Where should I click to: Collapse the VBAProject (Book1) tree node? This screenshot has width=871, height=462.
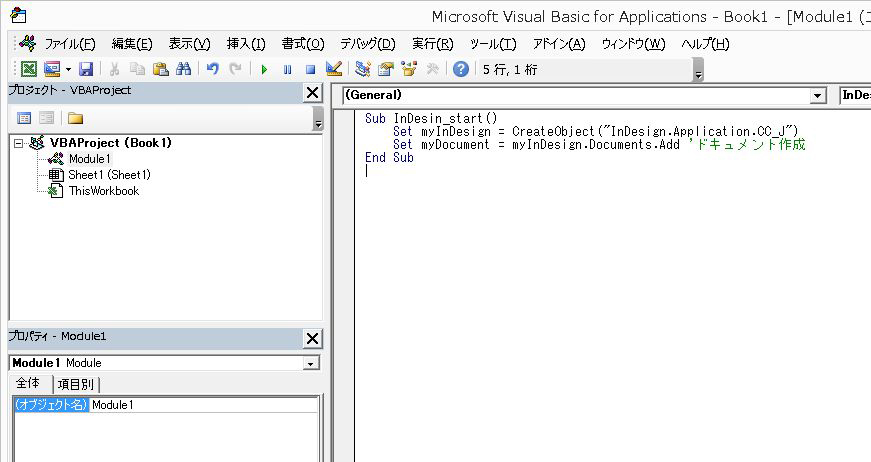pos(19,143)
